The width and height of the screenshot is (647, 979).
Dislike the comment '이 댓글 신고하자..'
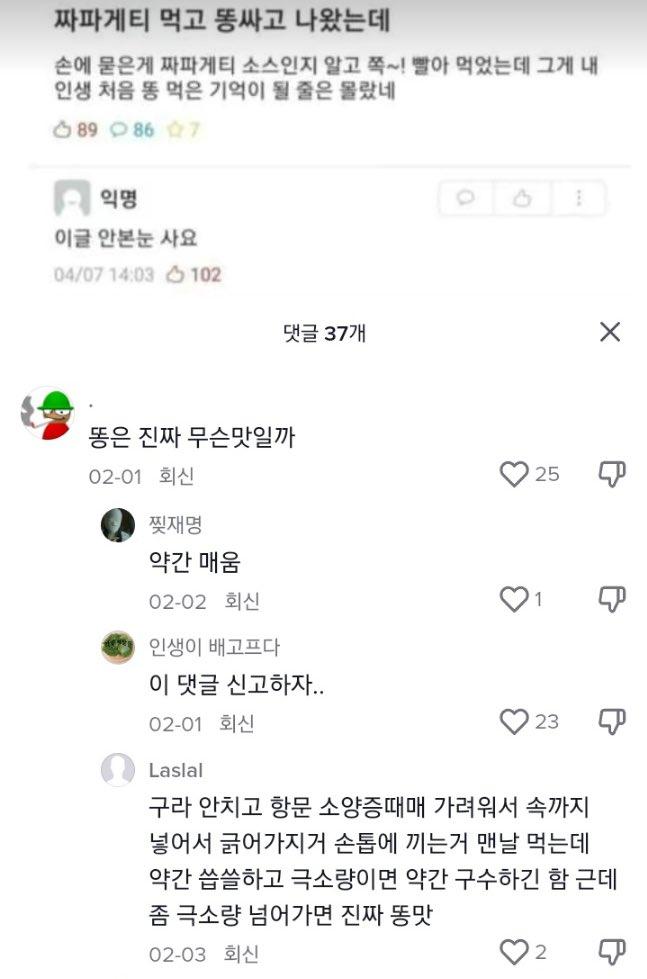coord(612,721)
